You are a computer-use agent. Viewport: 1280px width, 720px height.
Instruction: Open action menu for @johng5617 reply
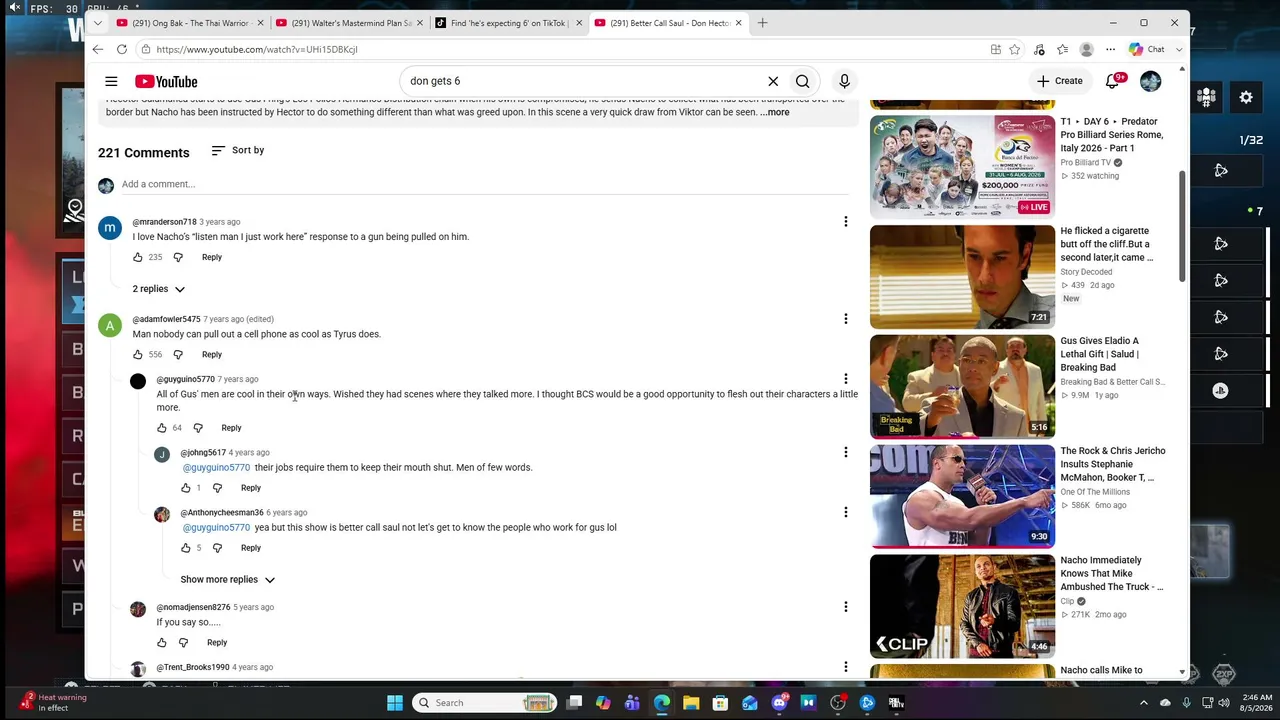point(845,452)
